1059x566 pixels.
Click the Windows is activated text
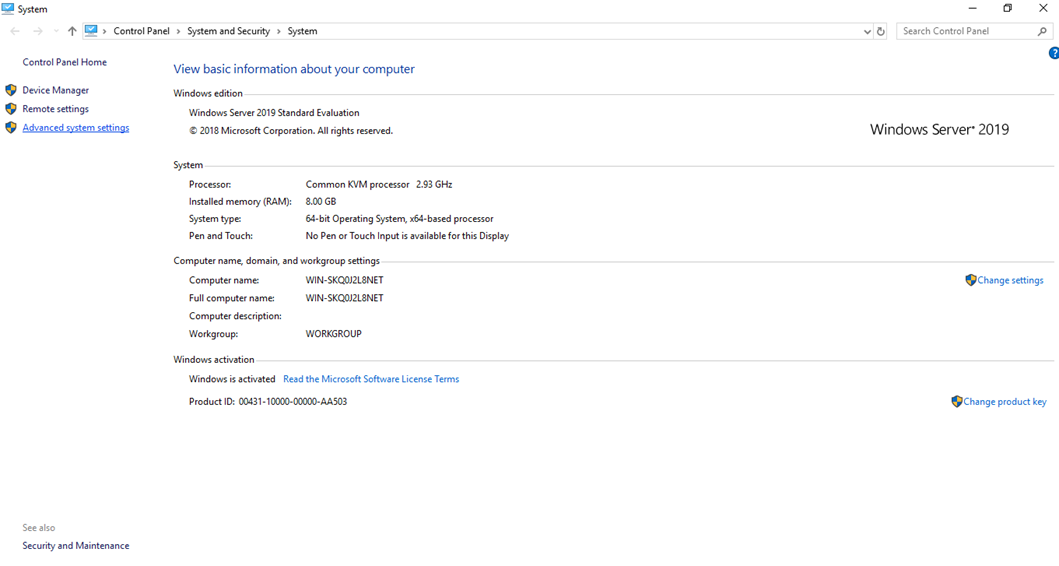click(232, 379)
